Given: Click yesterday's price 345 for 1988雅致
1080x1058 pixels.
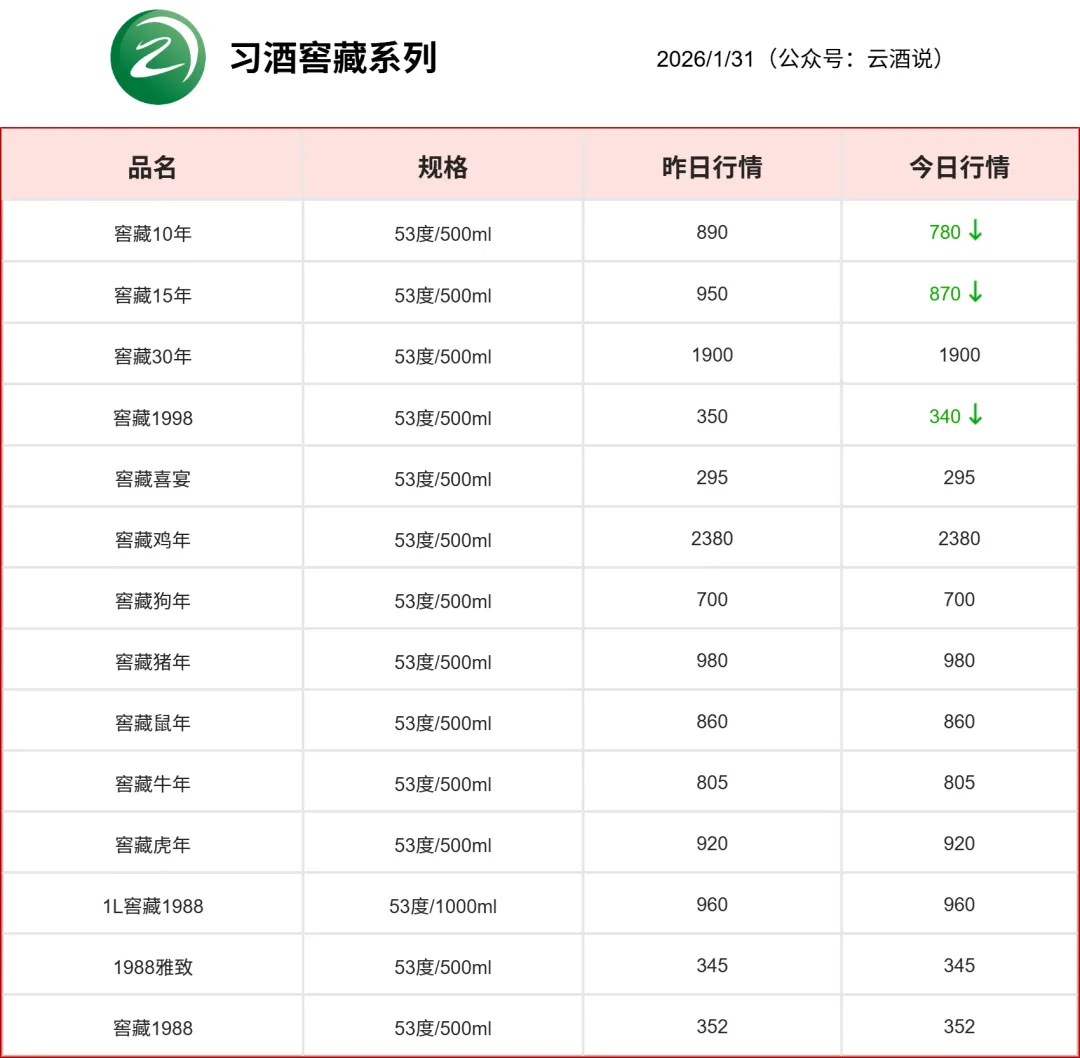Looking at the screenshot, I should 712,965.
